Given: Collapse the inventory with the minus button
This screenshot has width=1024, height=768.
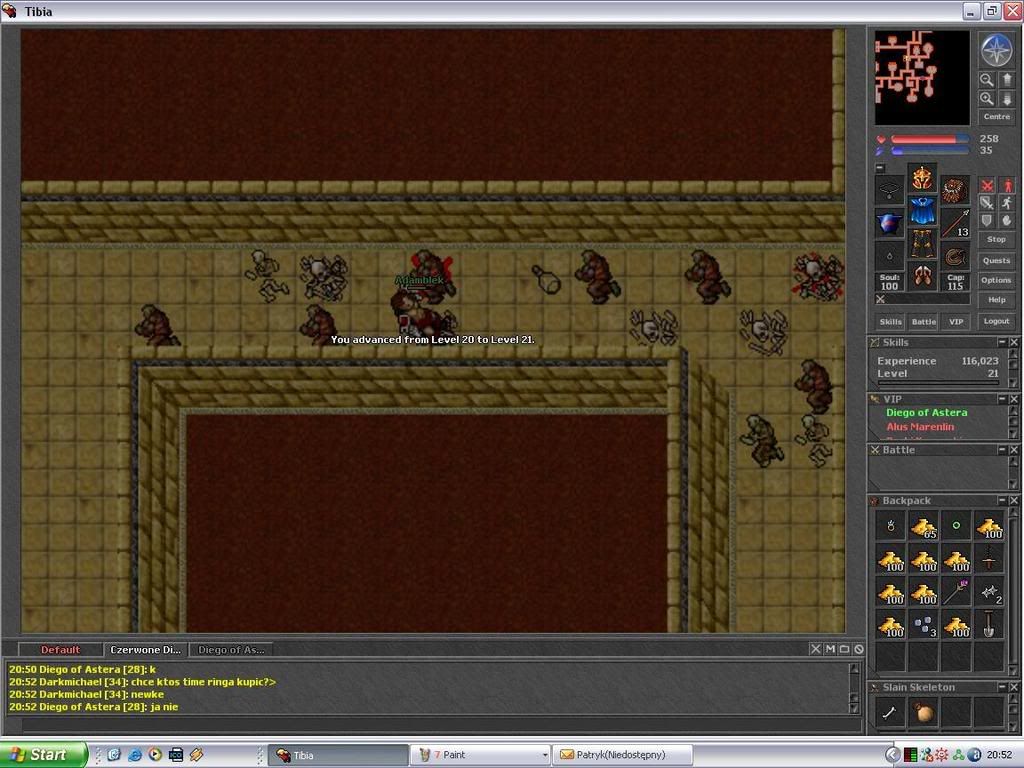Looking at the screenshot, I should [880, 168].
